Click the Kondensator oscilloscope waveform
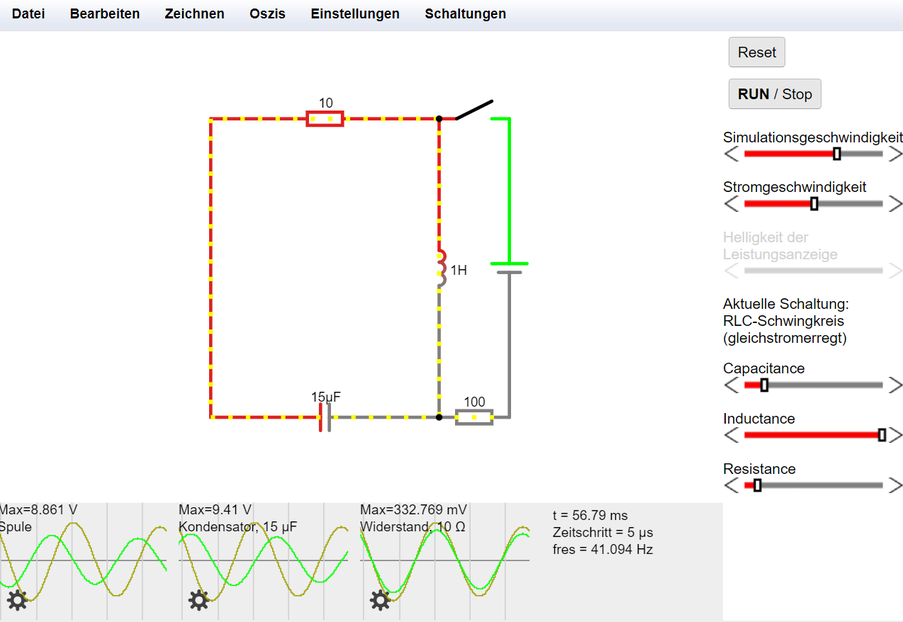Screen dimensions: 903x622 (x=263, y=560)
